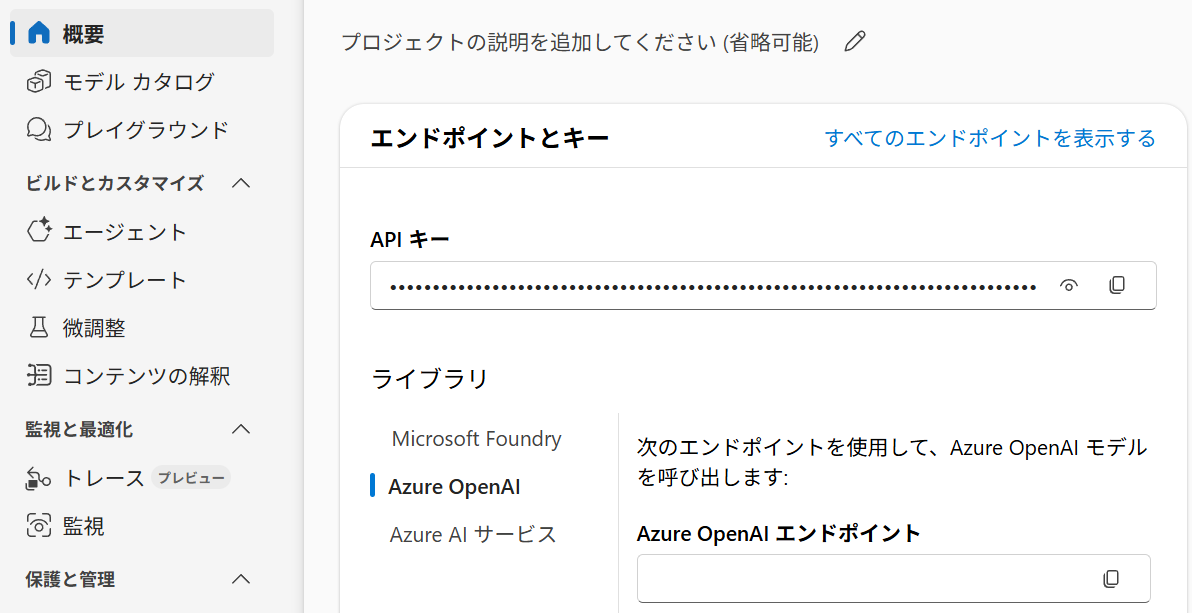Copy the API キー value
The height and width of the screenshot is (613, 1192).
coord(1117,285)
